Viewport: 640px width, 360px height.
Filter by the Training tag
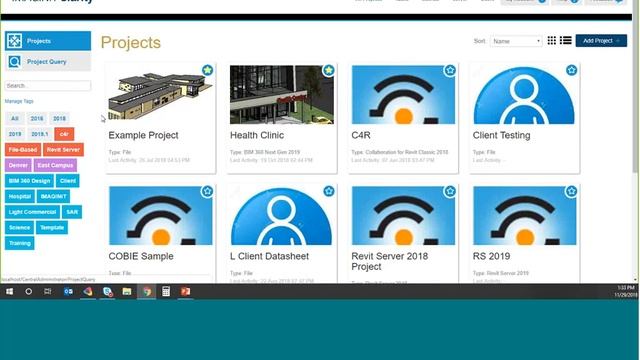click(x=20, y=243)
